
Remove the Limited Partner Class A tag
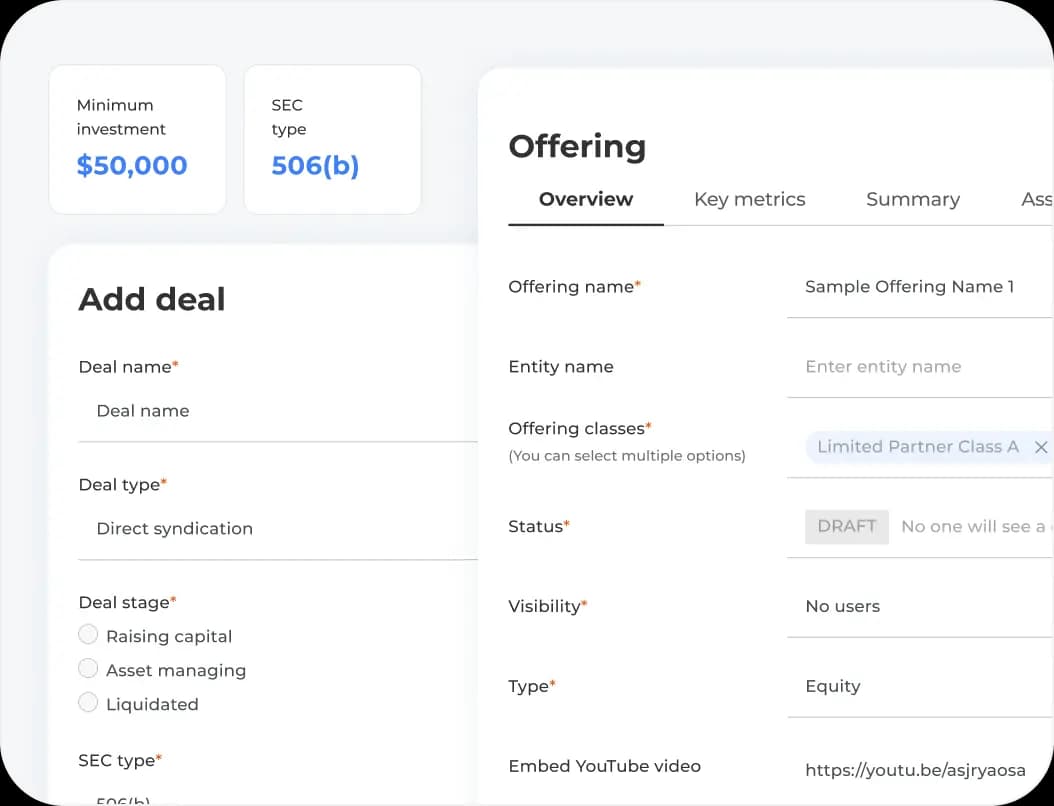click(x=1040, y=447)
